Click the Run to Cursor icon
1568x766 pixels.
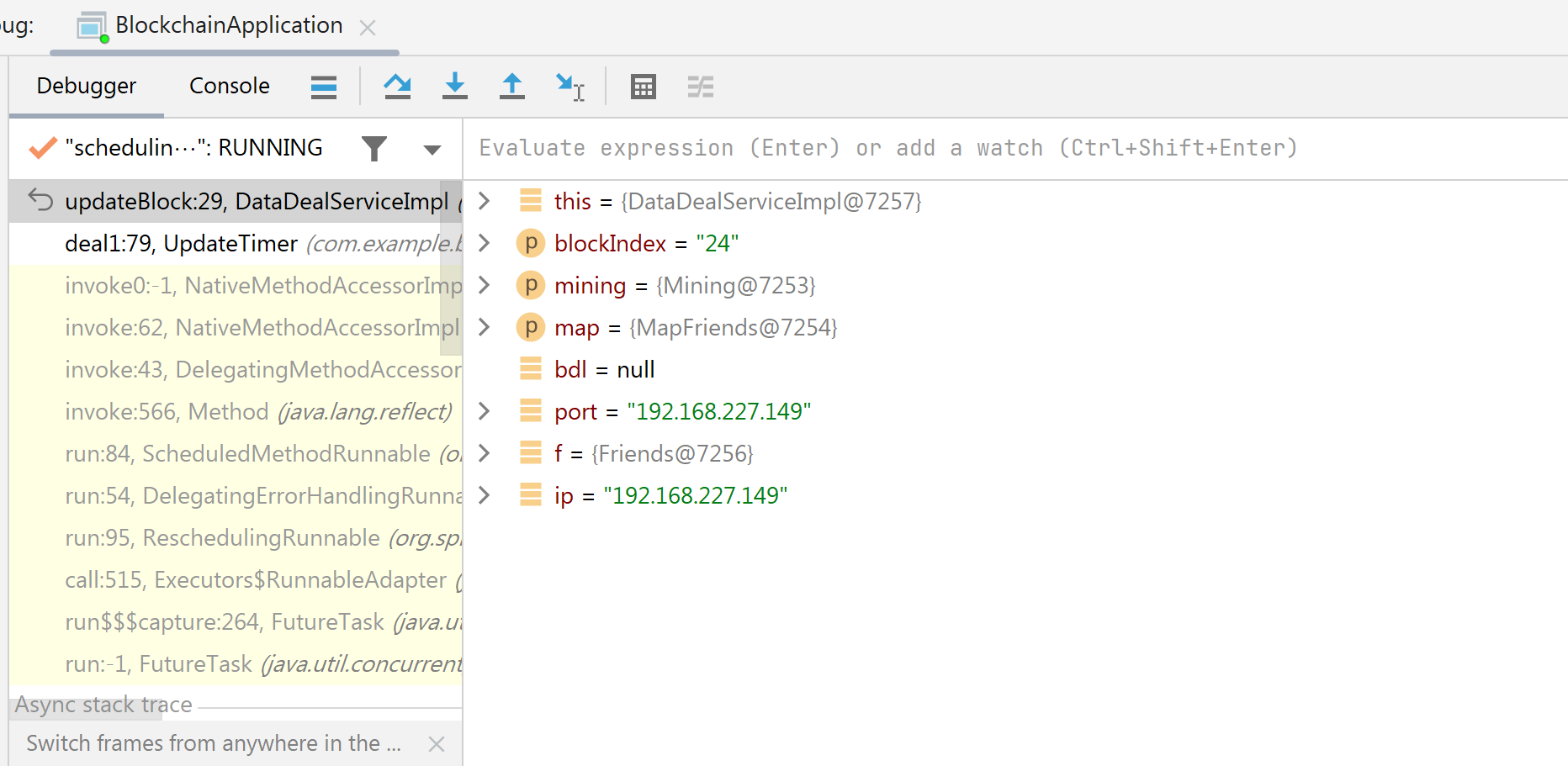click(570, 87)
